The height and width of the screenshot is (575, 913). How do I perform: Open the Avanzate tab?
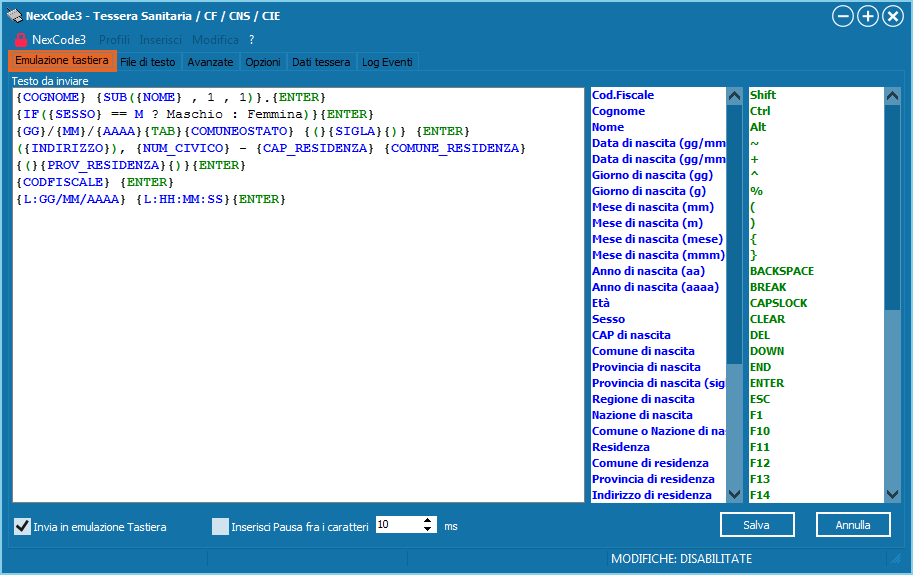coord(210,62)
